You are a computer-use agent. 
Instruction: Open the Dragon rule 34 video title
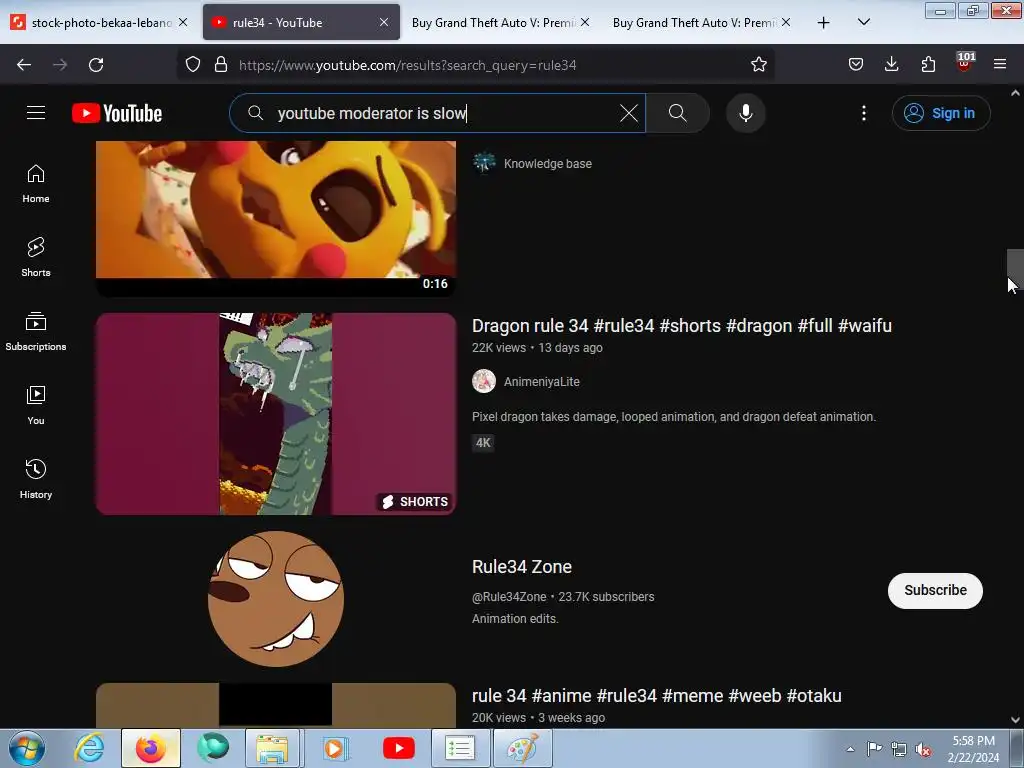tap(682, 325)
